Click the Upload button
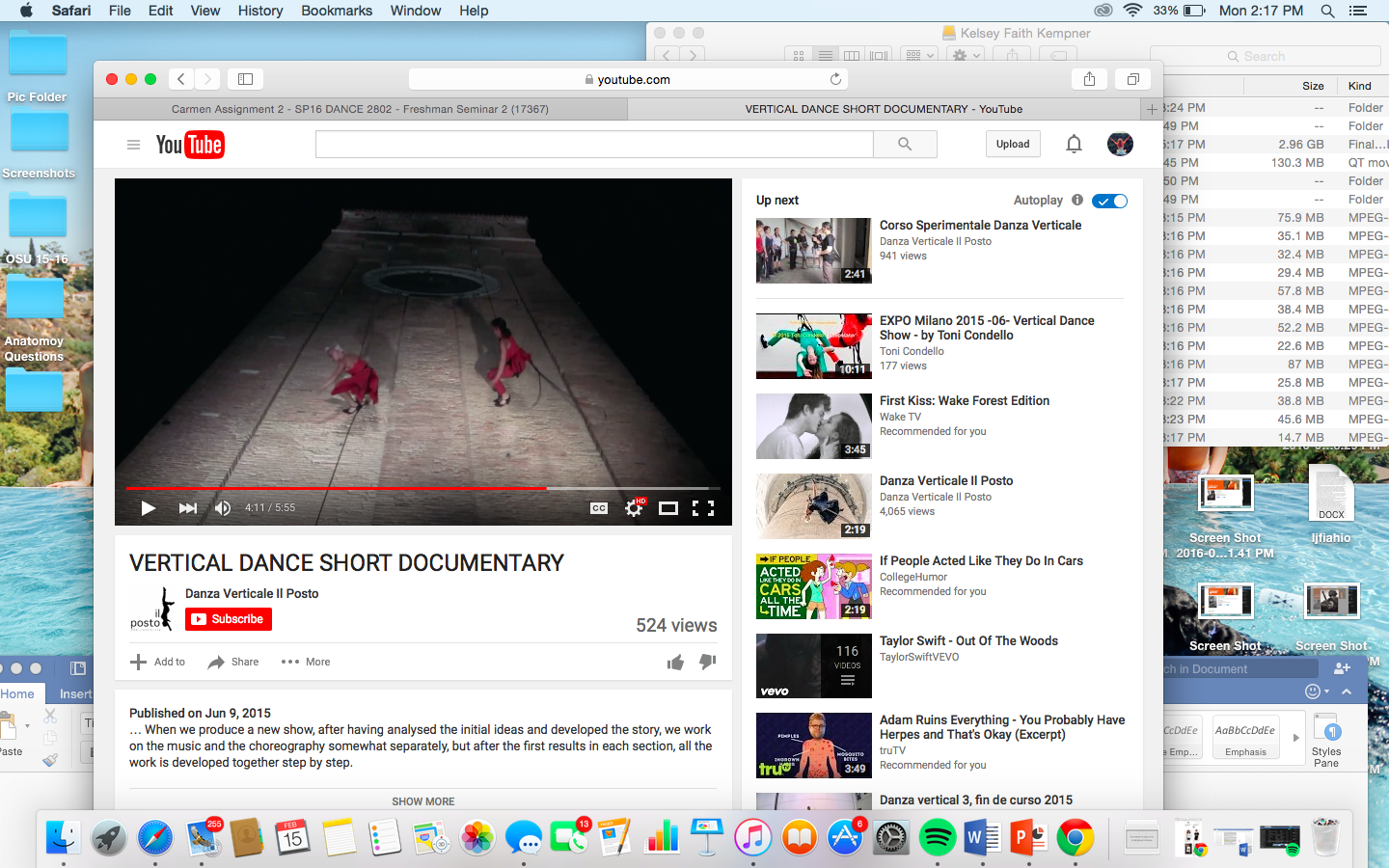Image resolution: width=1389 pixels, height=868 pixels. 1013,145
